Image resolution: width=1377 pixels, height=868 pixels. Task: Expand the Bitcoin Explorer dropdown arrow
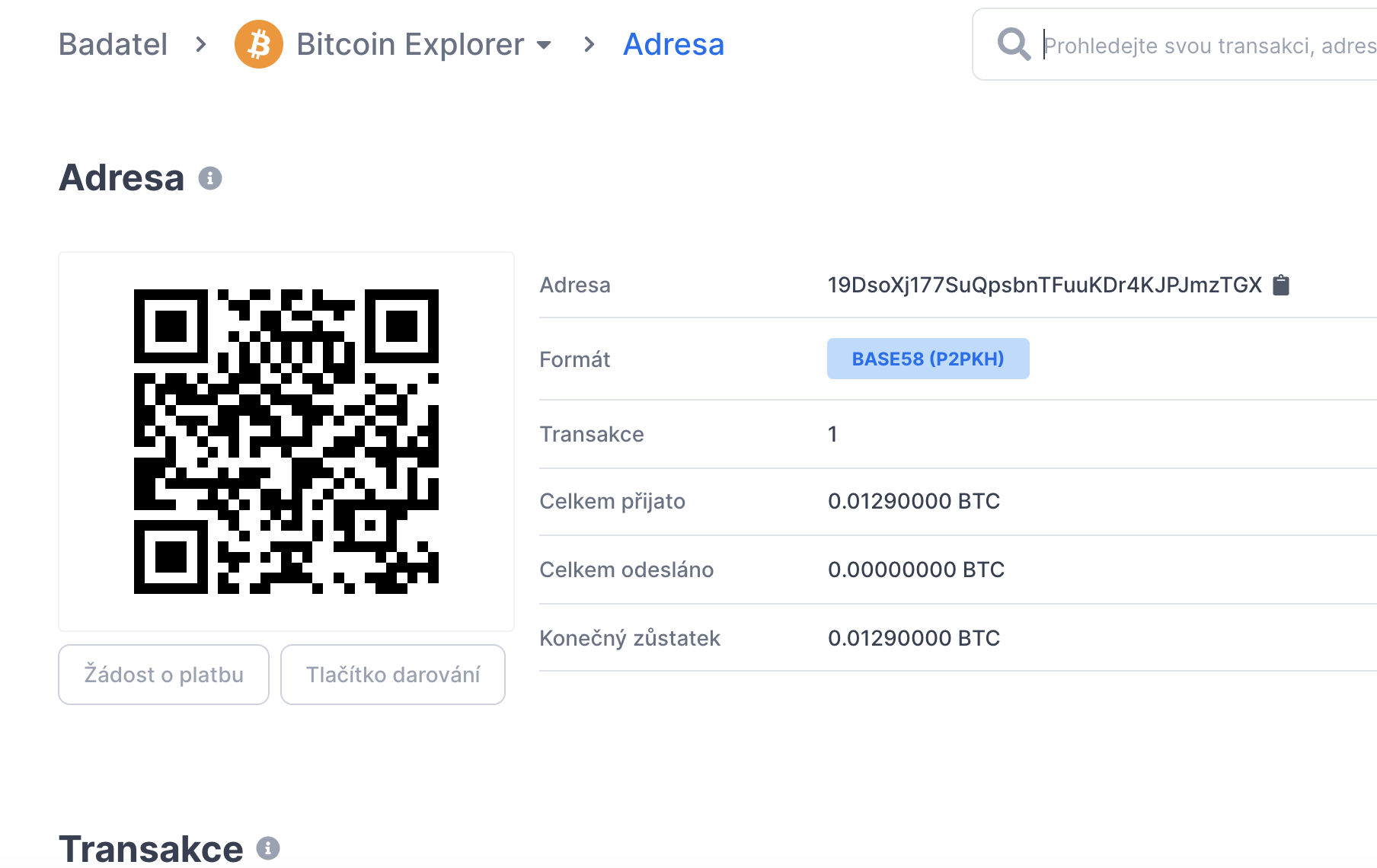(544, 45)
